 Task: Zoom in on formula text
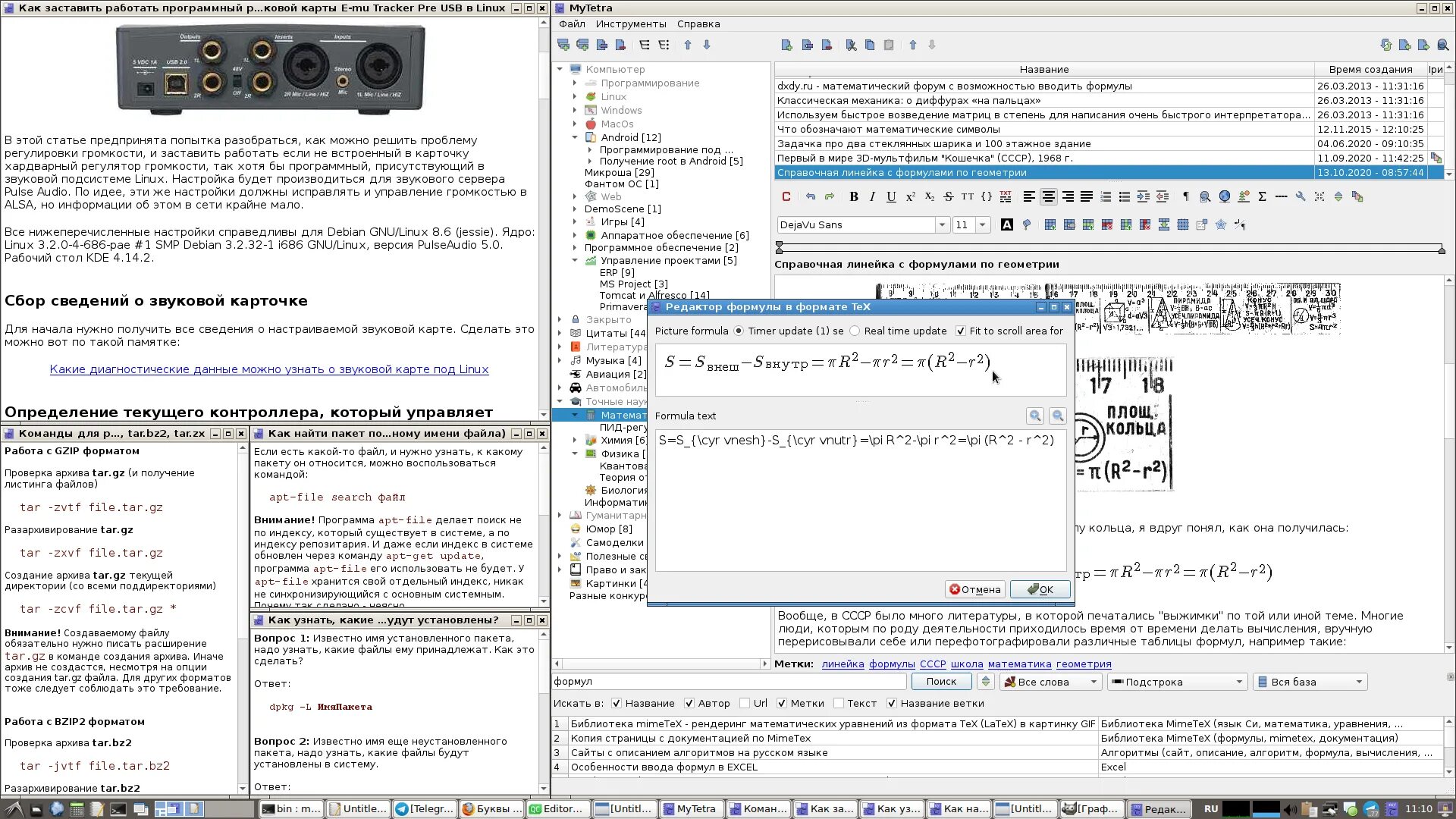tap(1034, 416)
